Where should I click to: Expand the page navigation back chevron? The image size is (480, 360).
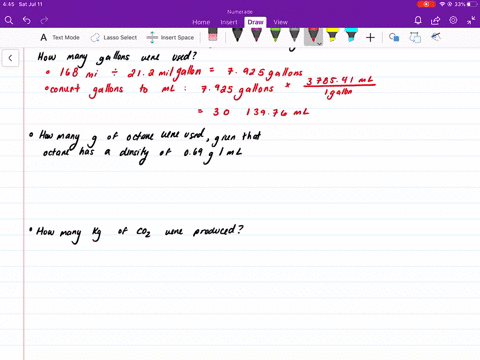pos(10,58)
